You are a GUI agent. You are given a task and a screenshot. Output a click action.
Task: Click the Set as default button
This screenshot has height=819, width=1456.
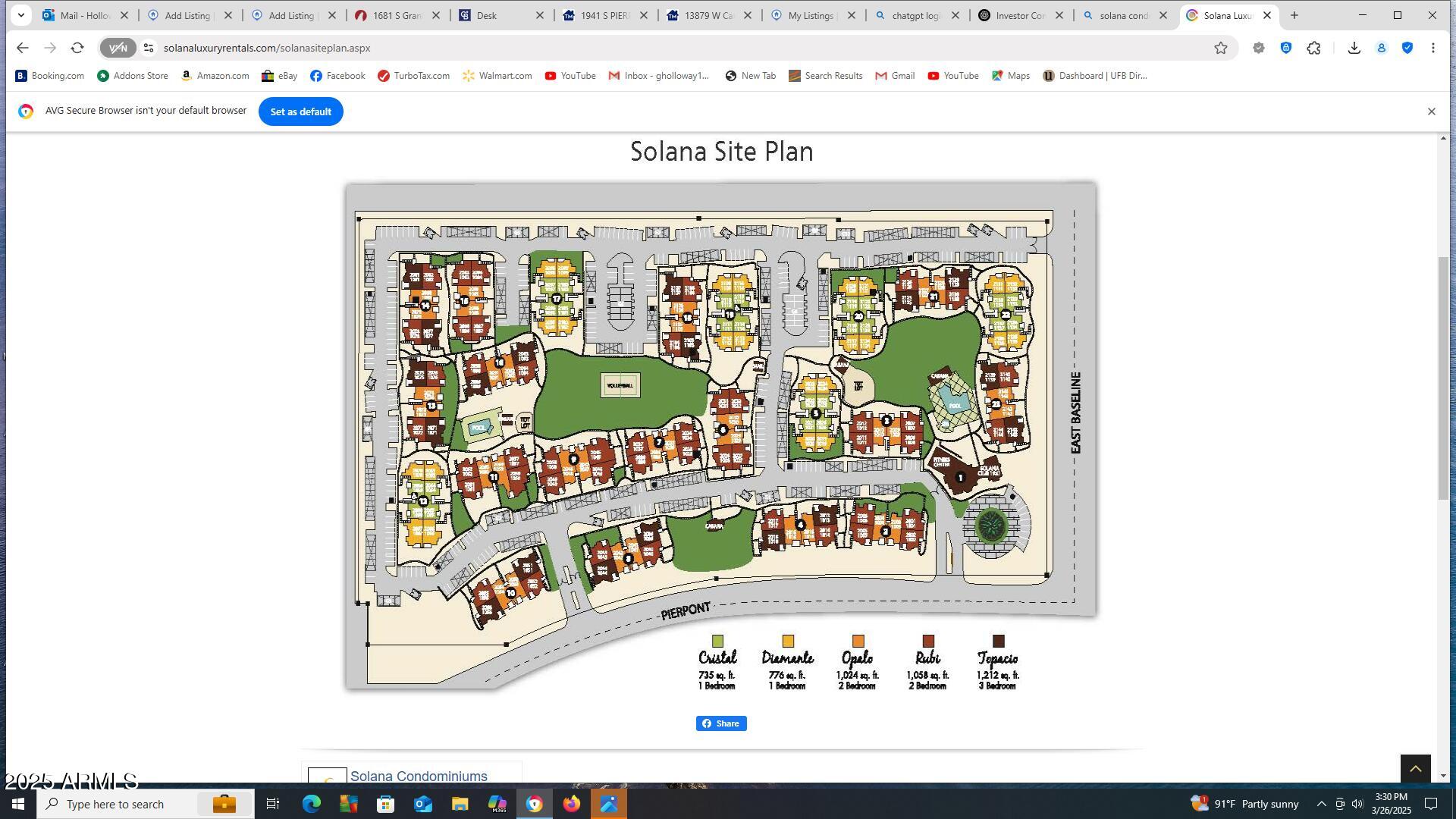coord(300,111)
